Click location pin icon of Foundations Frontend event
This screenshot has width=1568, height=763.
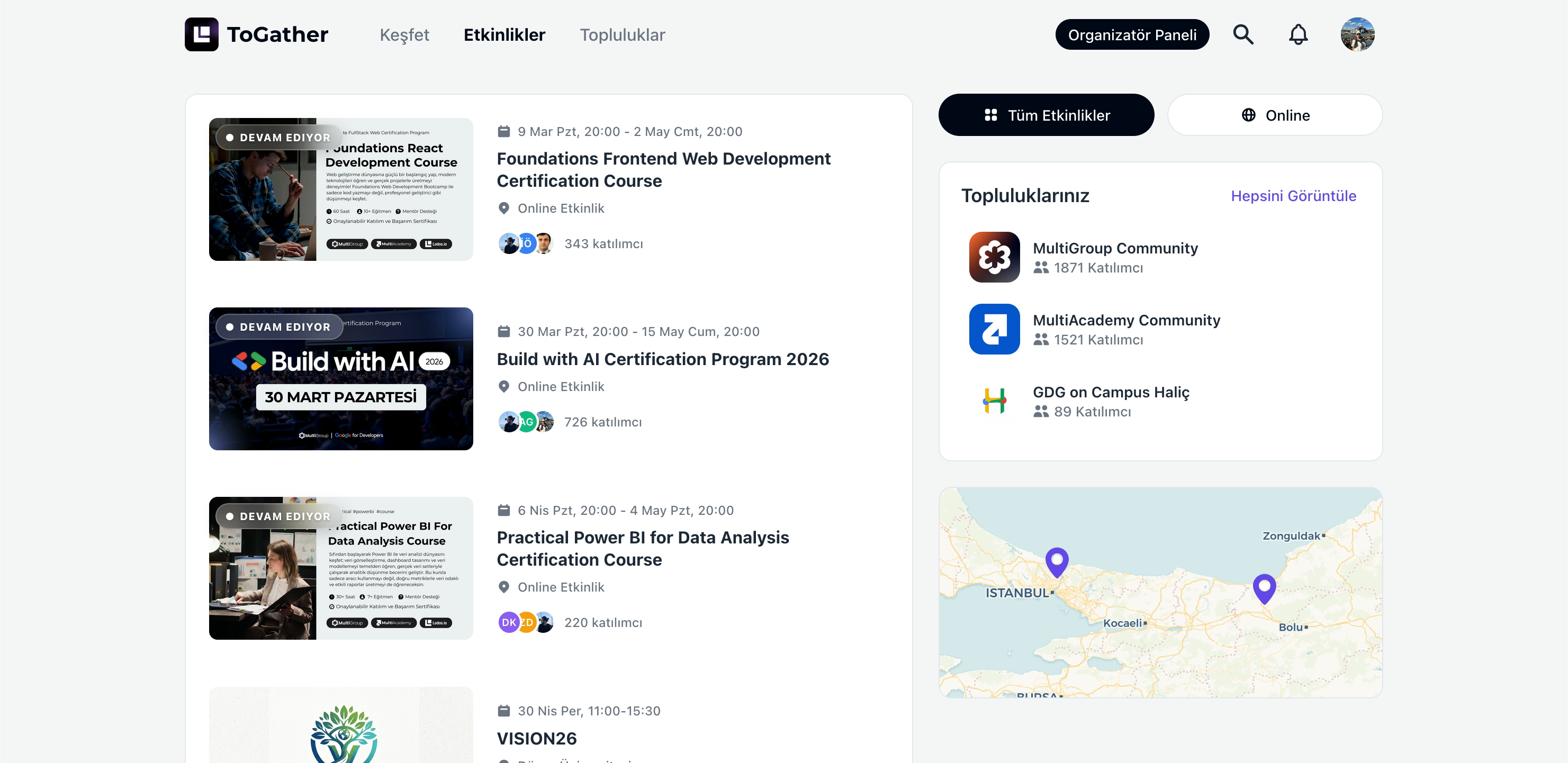pos(504,208)
